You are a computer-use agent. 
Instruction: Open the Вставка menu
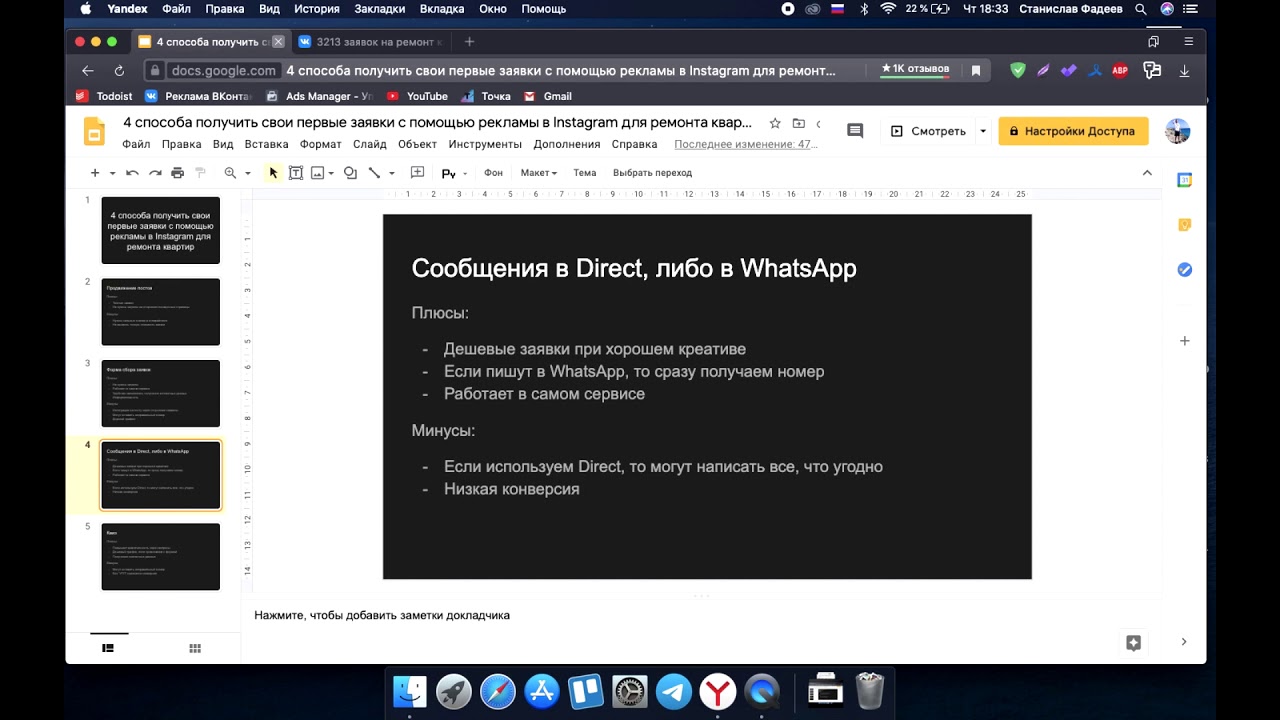click(x=266, y=144)
